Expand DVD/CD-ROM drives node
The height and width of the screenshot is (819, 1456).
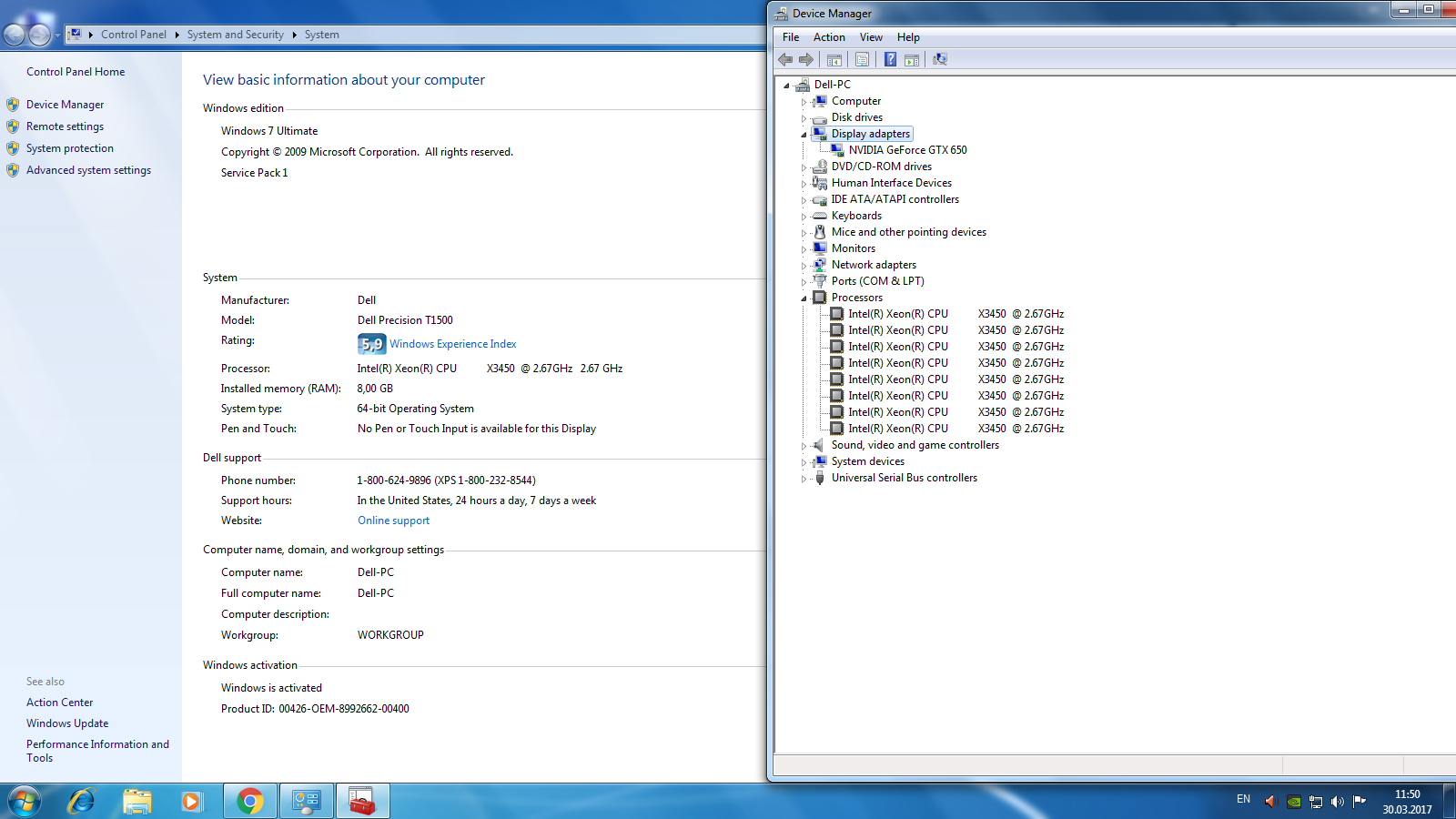pos(804,167)
